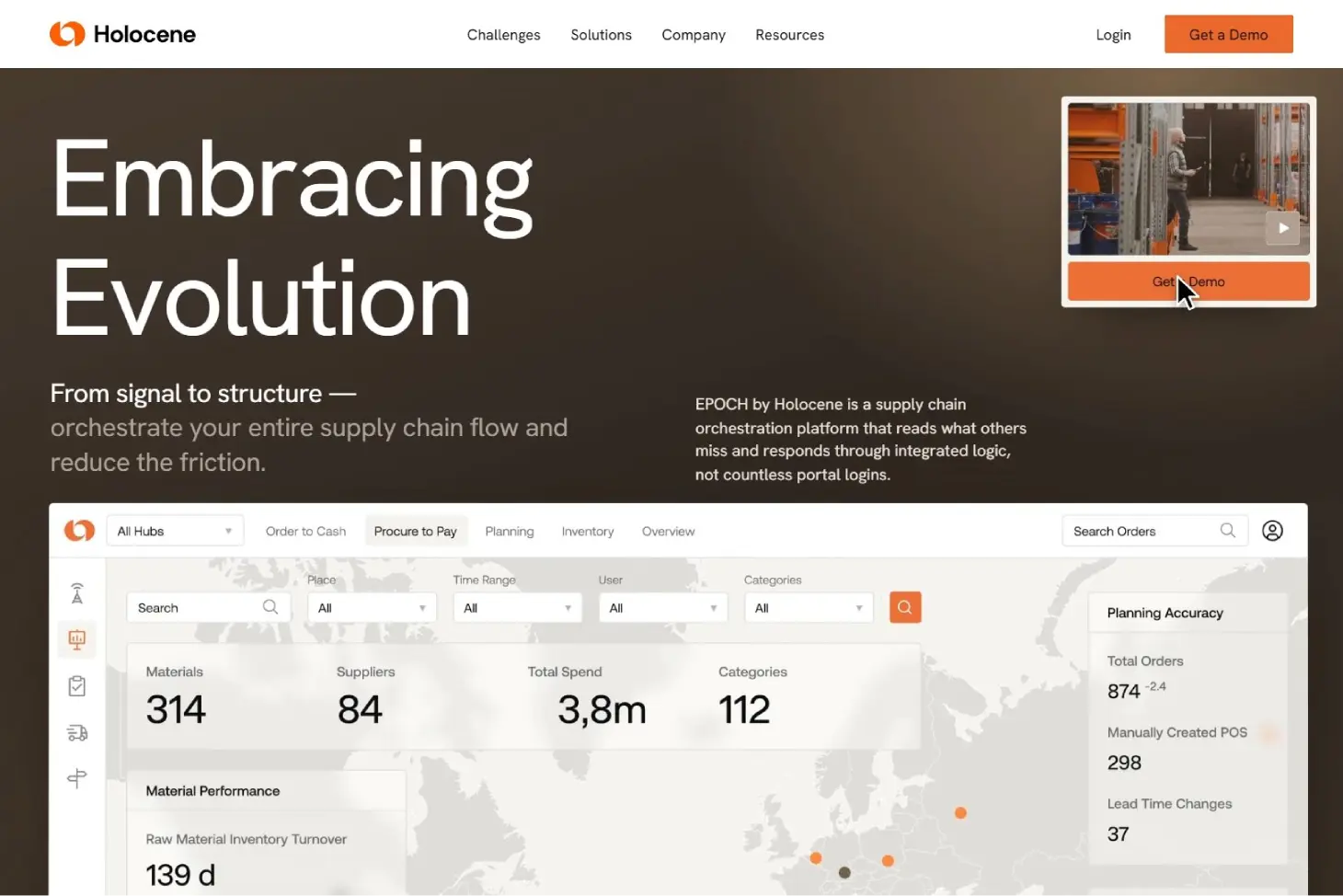The image size is (1343, 896).
Task: Open the user profile icon in the dashboard
Action: (1272, 531)
